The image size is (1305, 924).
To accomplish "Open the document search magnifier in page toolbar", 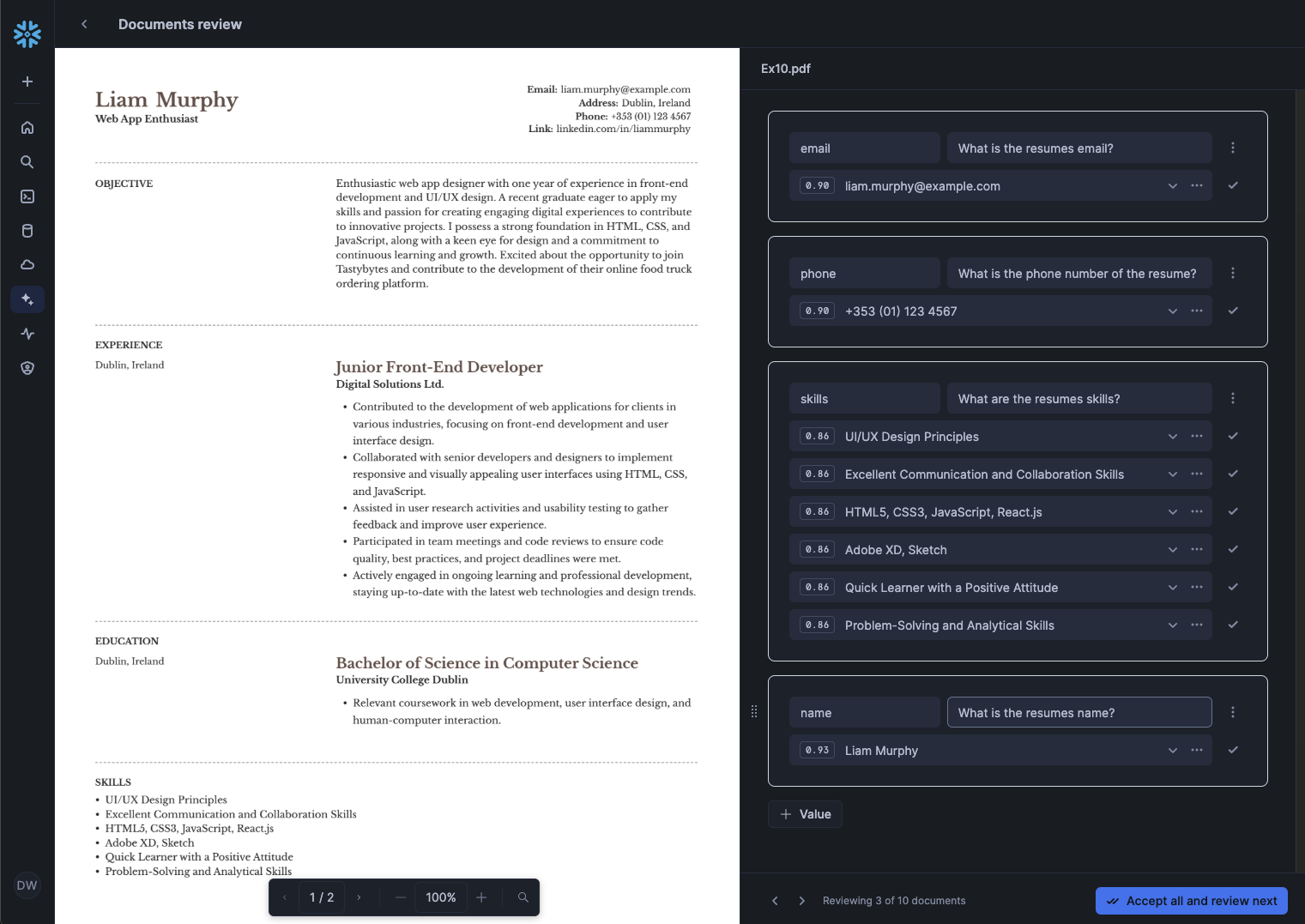I will [x=523, y=897].
